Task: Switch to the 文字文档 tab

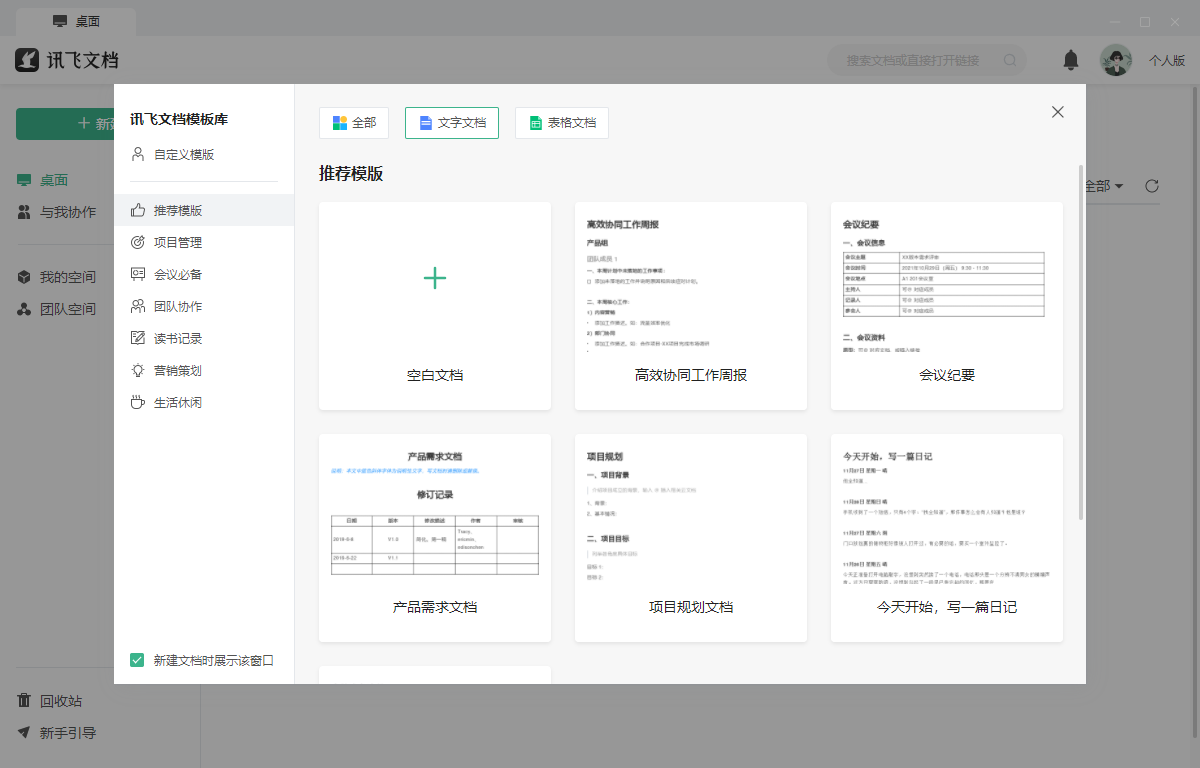Action: pos(451,123)
